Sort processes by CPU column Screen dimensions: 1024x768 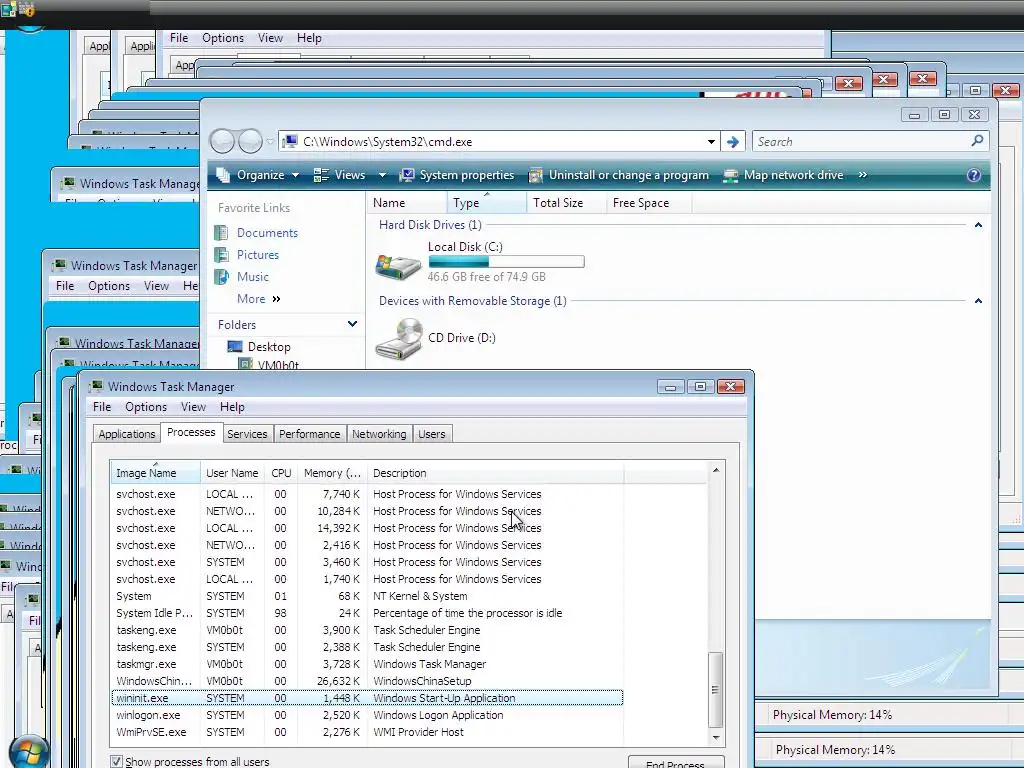pos(281,473)
